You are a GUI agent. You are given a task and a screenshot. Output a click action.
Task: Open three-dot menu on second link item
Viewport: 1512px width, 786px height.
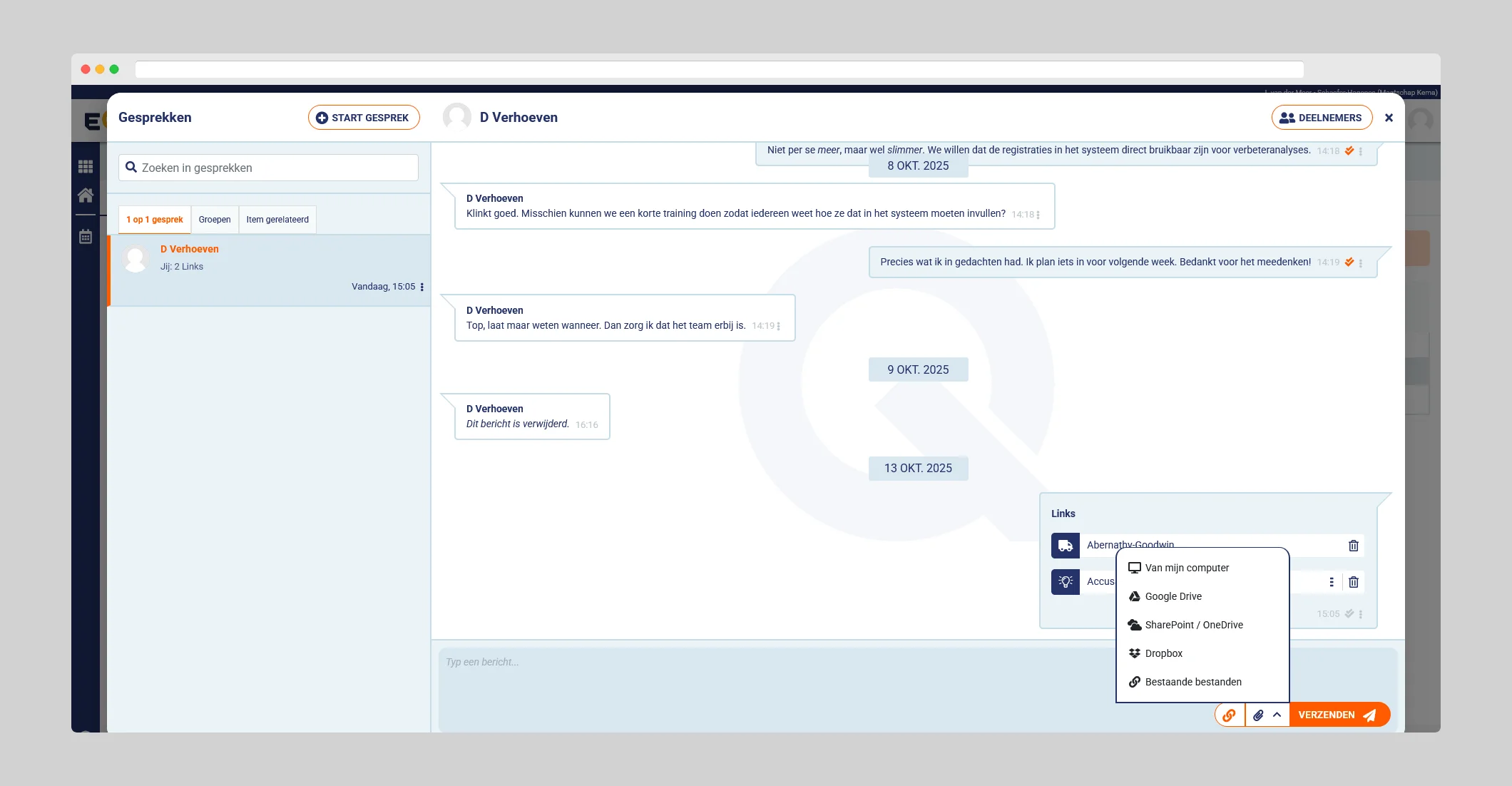1331,582
